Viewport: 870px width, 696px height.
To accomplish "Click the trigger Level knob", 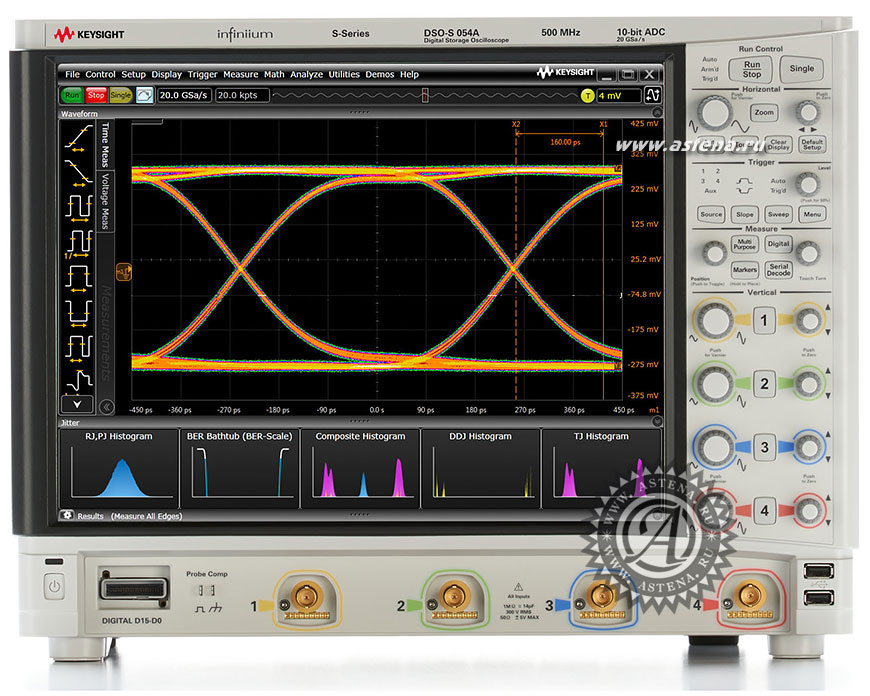I will [807, 184].
